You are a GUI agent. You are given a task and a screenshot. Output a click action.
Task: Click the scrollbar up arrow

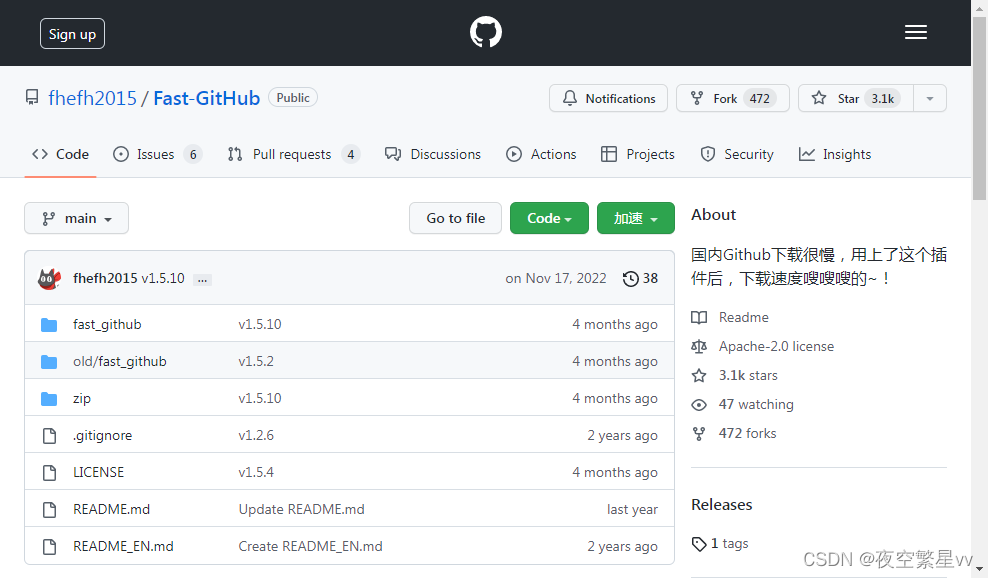tap(979, 7)
